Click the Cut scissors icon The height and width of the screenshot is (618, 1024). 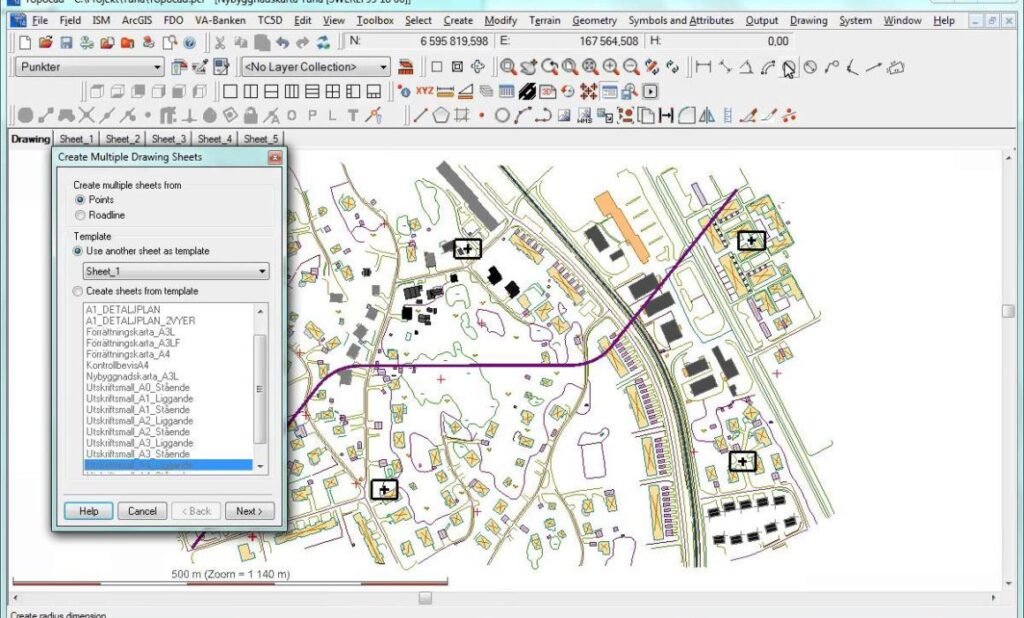(220, 43)
